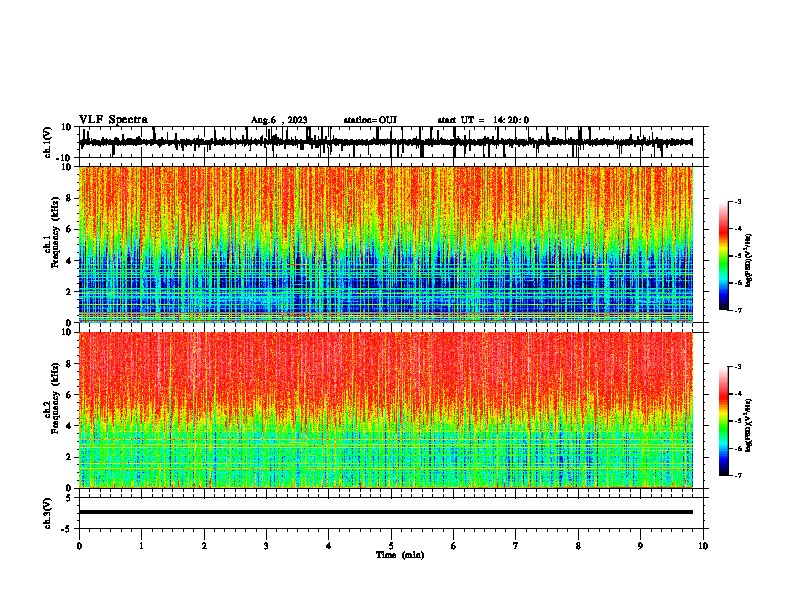Click the '-5' tick on ch.3(V) axis
Viewport: 792px width, 612px height.
pos(68,529)
